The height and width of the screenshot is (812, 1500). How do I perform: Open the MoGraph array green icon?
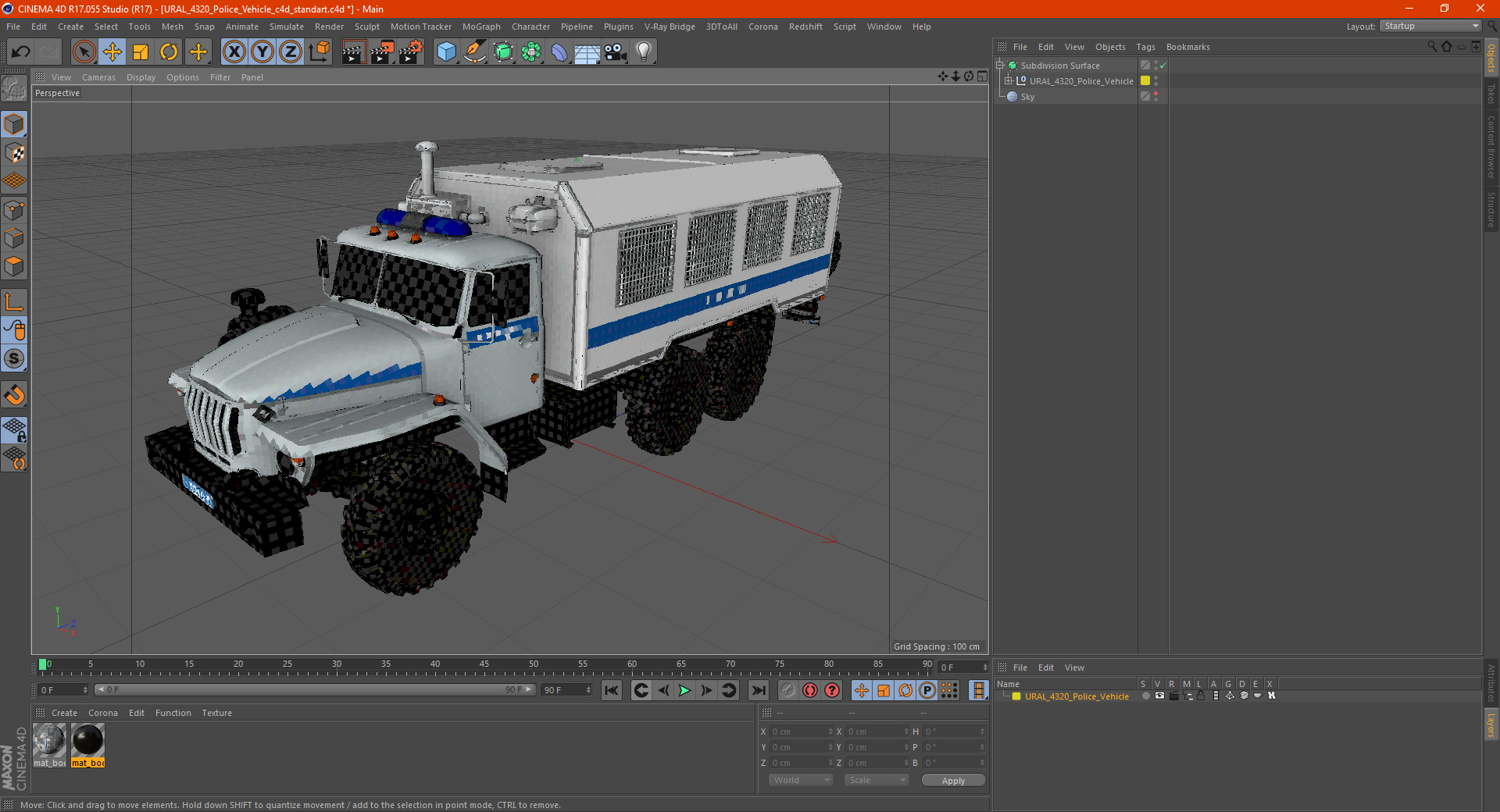pos(531,52)
